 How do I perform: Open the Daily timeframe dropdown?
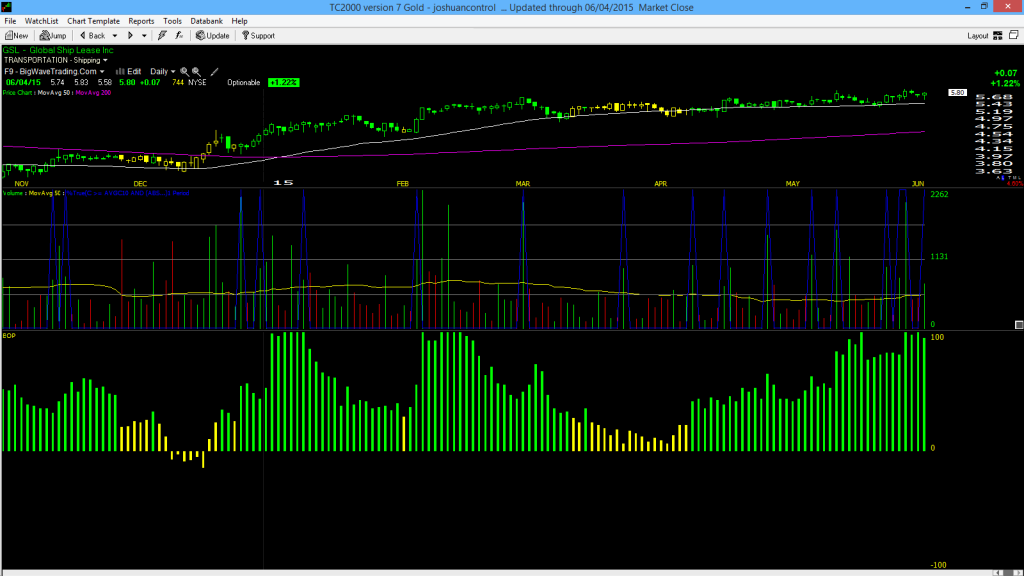point(173,72)
